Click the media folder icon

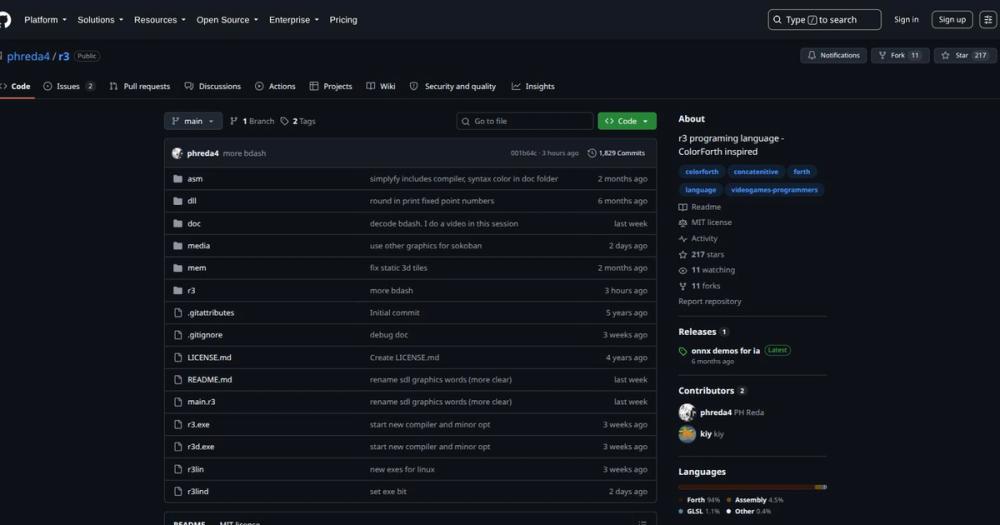click(178, 246)
